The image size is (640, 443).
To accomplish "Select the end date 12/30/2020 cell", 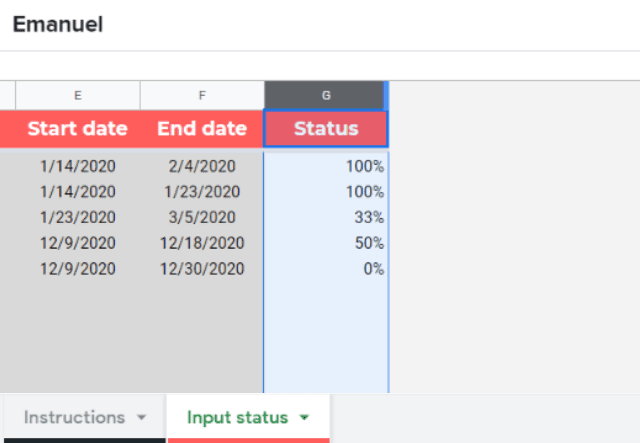I will [202, 269].
